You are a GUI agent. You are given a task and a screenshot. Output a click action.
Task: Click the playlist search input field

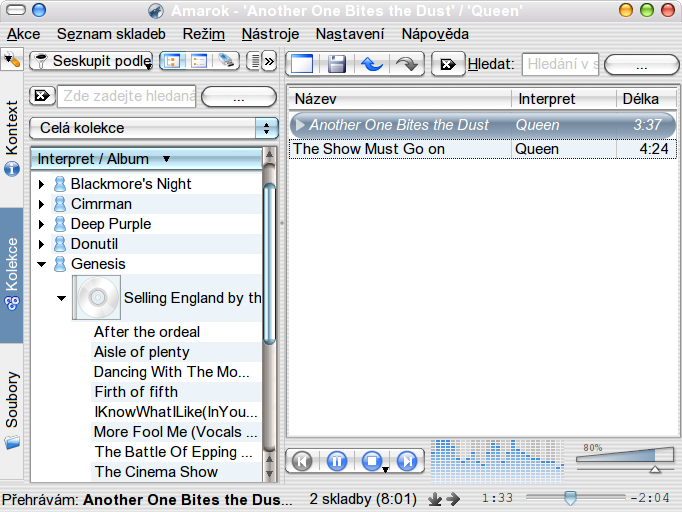pyautogui.click(x=560, y=64)
